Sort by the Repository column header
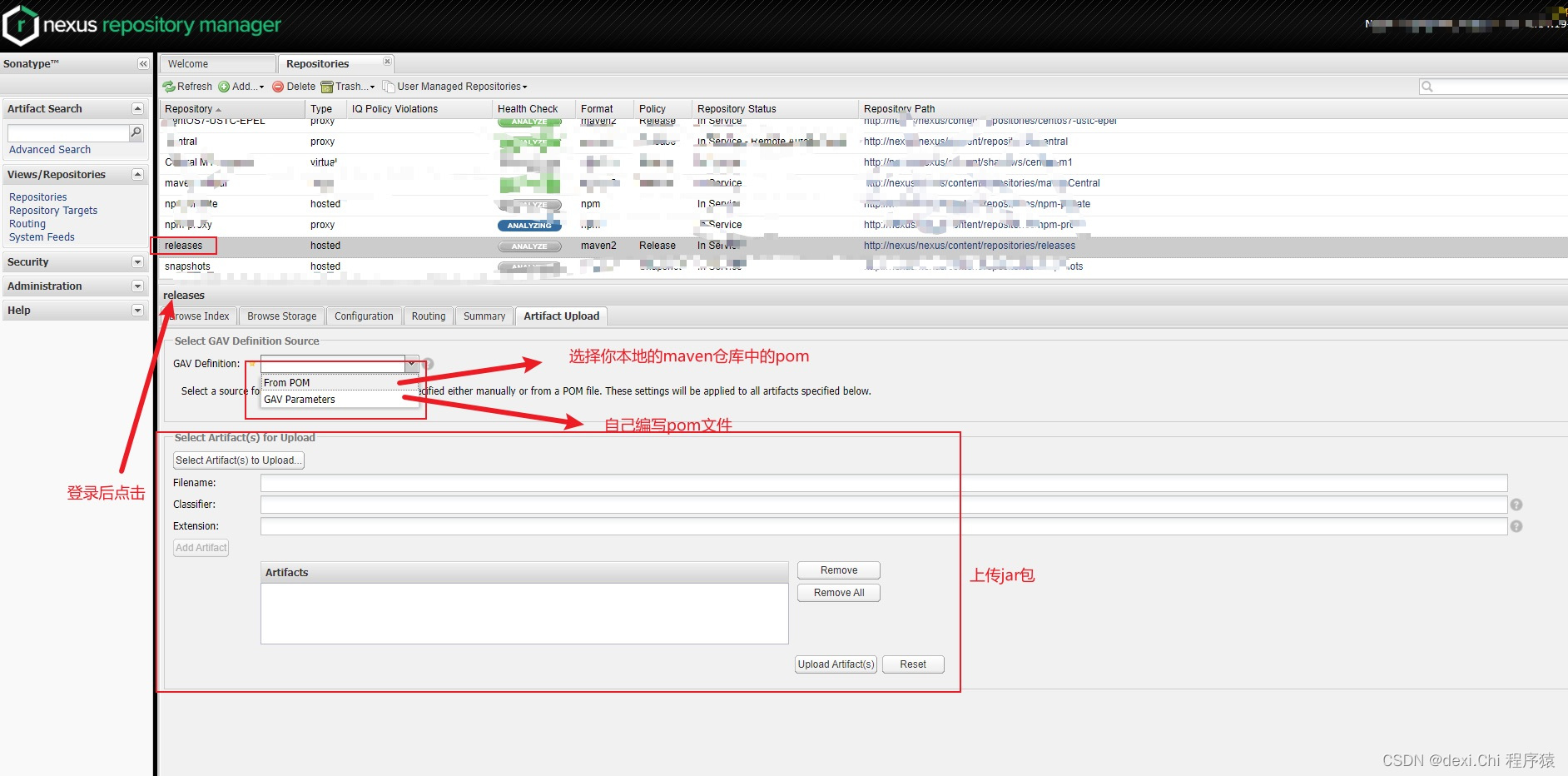Screen dimensions: 1568x776 point(232,109)
